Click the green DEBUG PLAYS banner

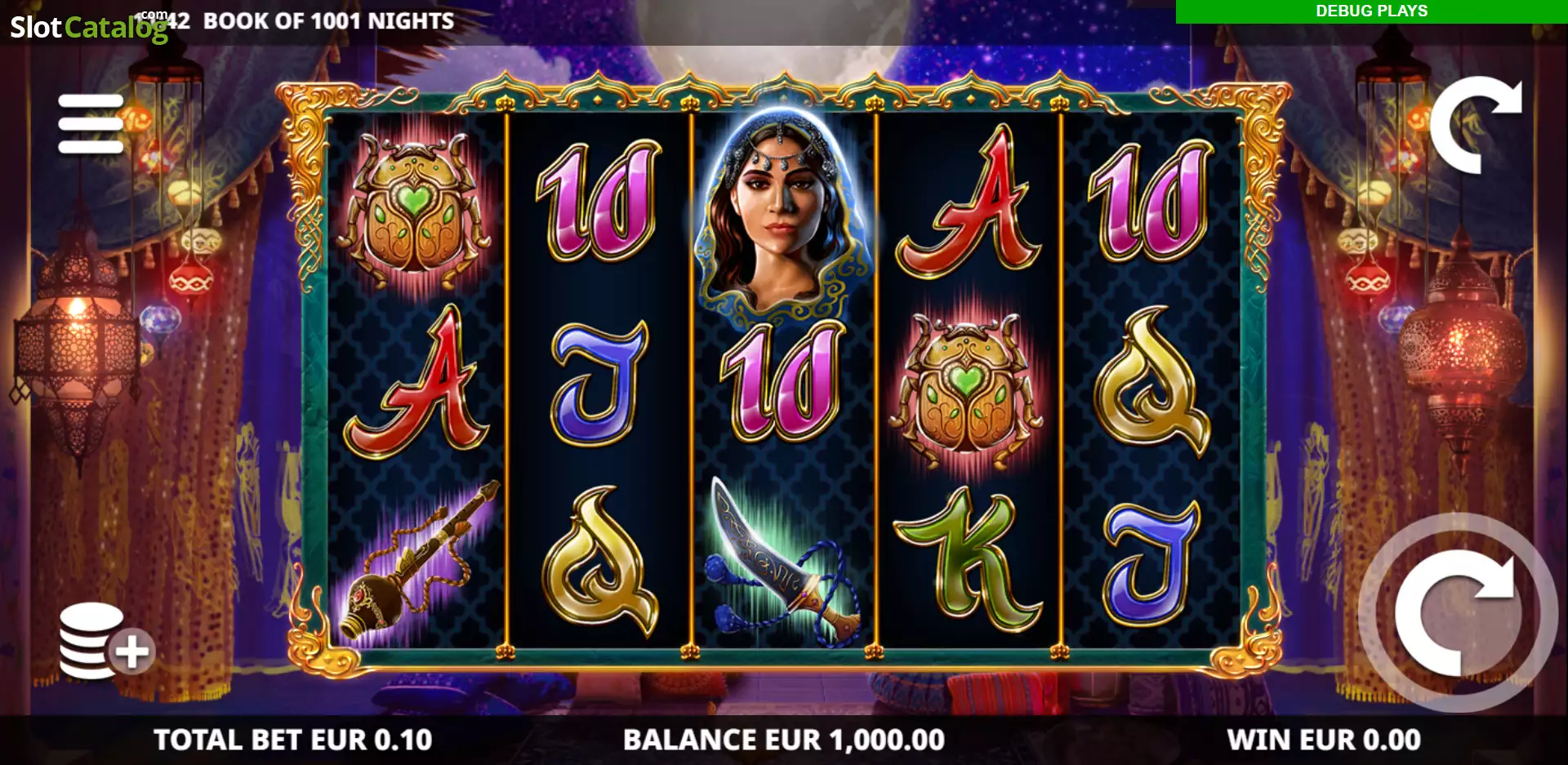click(x=1371, y=11)
